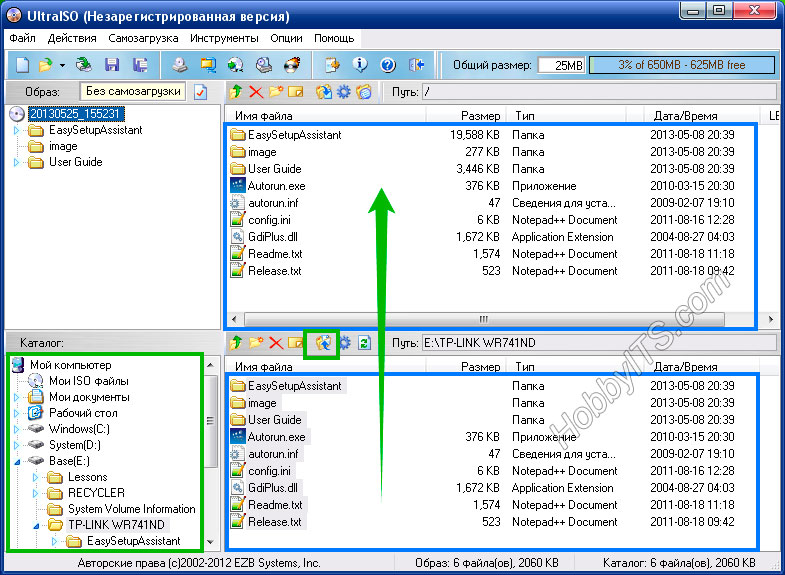Viewport: 785px width, 575px height.
Task: Click the Burn CD/DVD image flame icon
Action: tap(292, 65)
